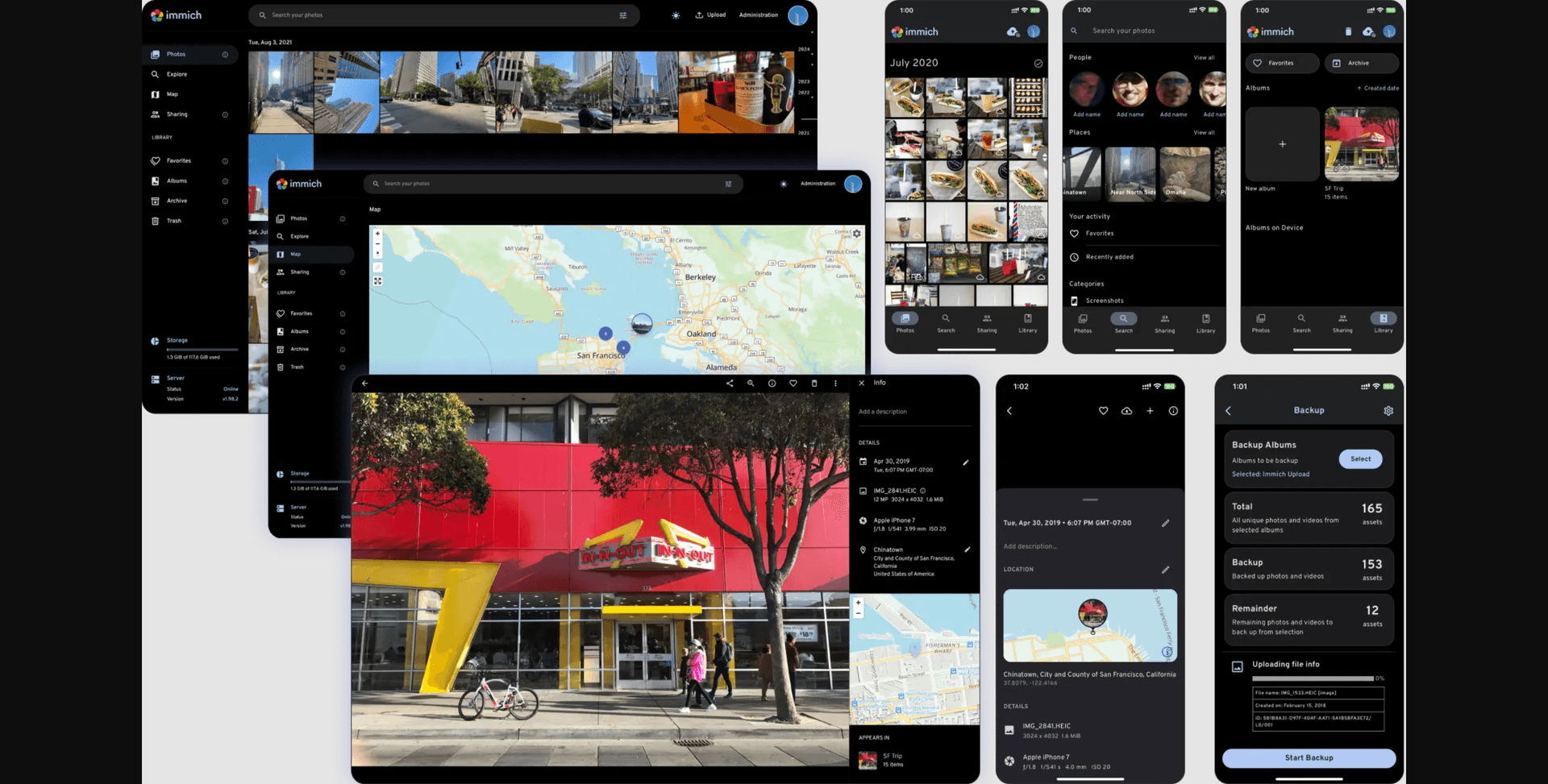
Task: Click the fullscreen icon on the map
Action: click(x=377, y=281)
